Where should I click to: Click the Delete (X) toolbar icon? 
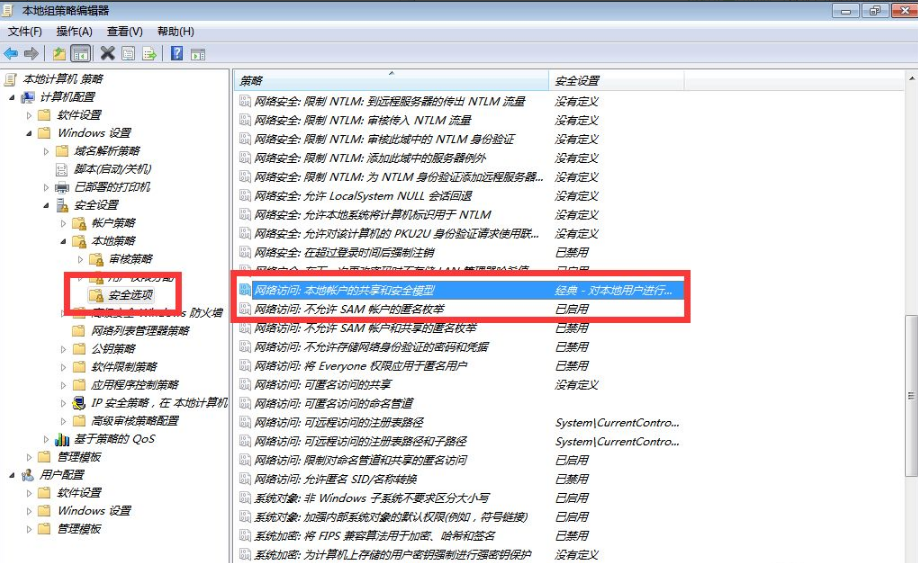pyautogui.click(x=107, y=53)
